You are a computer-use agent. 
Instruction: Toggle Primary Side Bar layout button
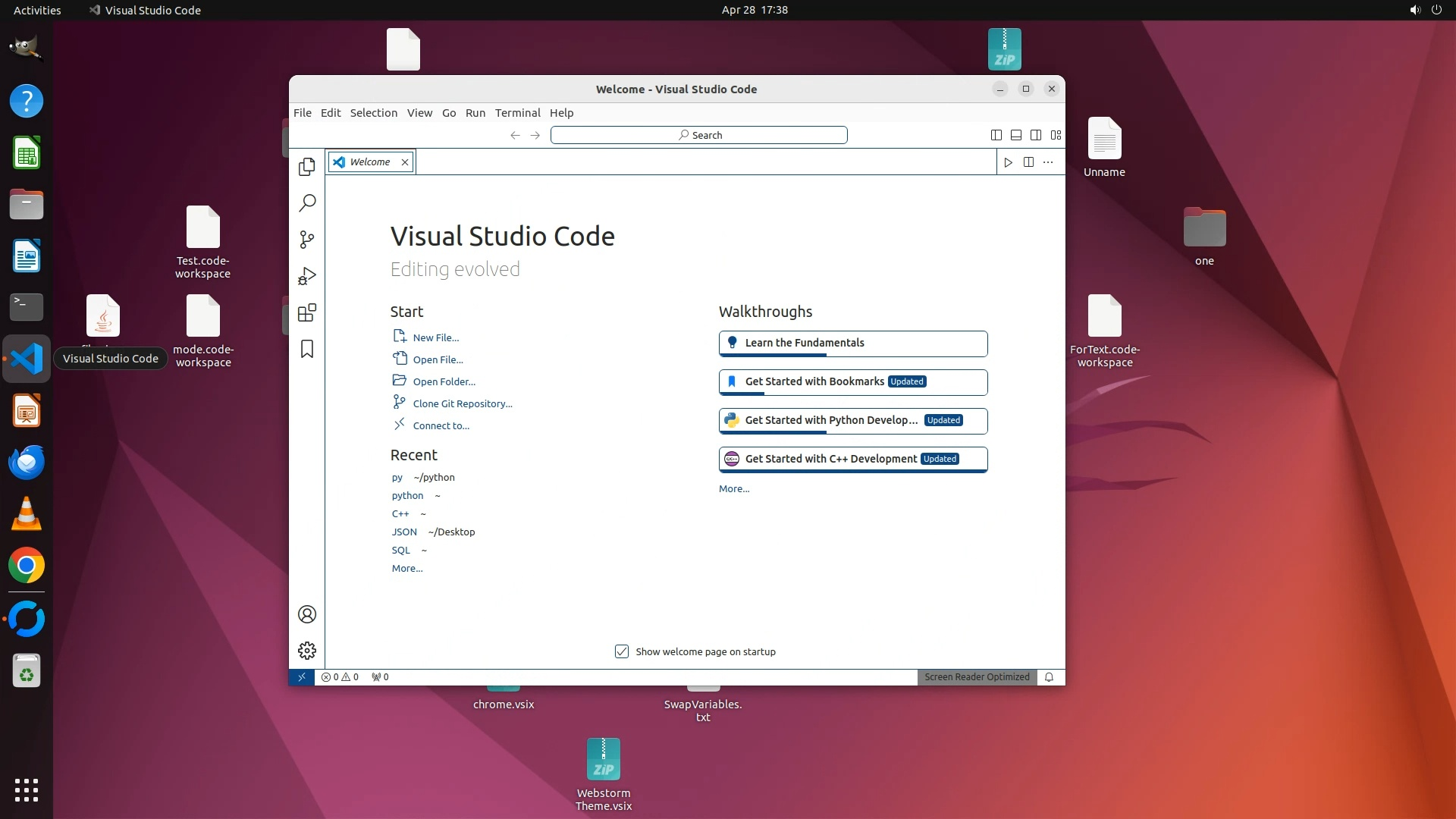pos(996,135)
